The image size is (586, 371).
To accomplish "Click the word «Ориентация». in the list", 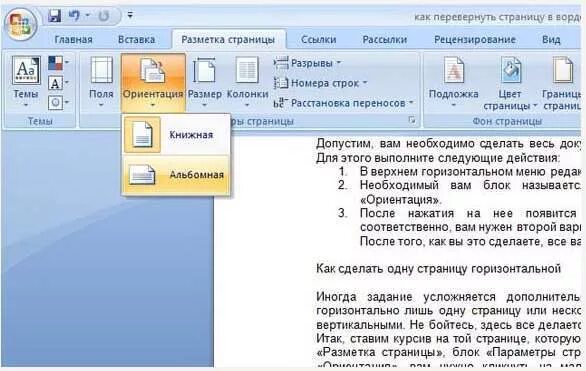I will click(x=401, y=200).
